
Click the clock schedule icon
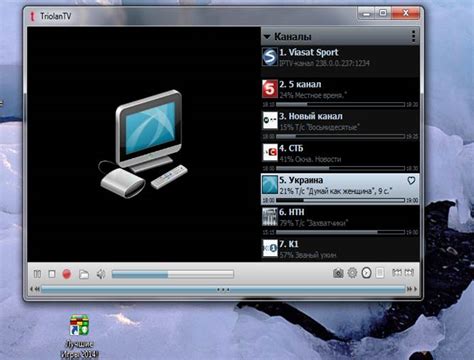(x=366, y=273)
